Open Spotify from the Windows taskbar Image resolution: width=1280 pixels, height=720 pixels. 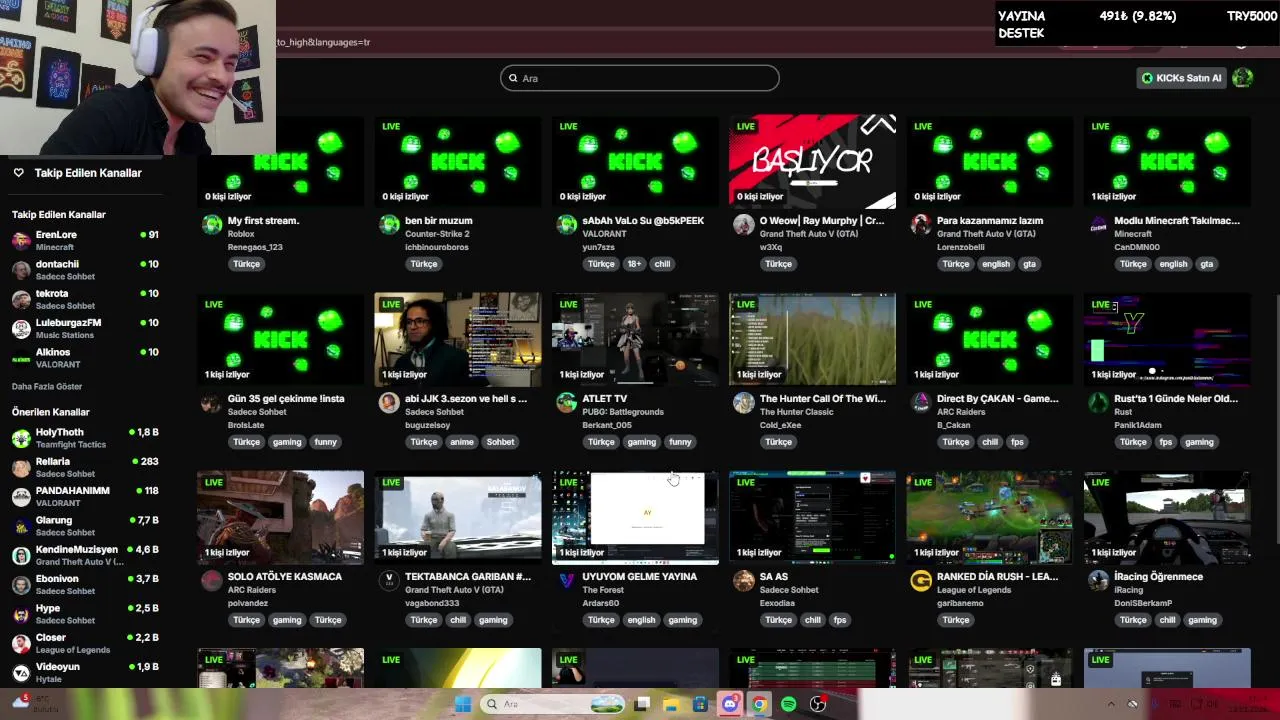pos(788,704)
